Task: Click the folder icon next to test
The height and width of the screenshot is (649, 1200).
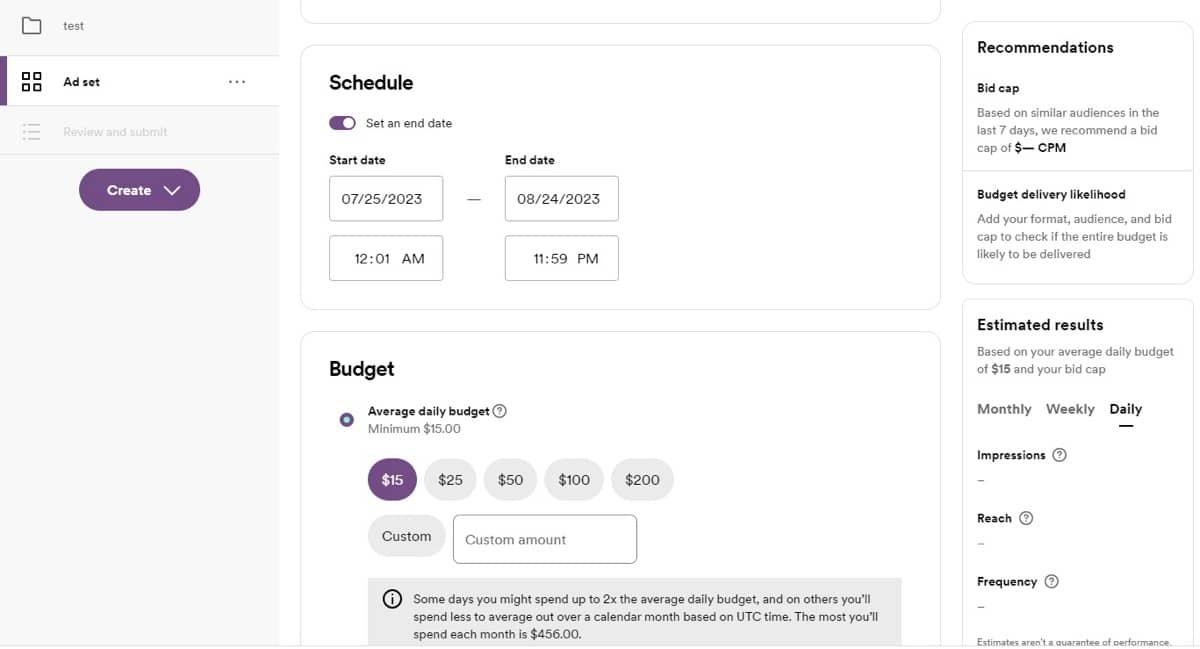Action: pos(32,26)
